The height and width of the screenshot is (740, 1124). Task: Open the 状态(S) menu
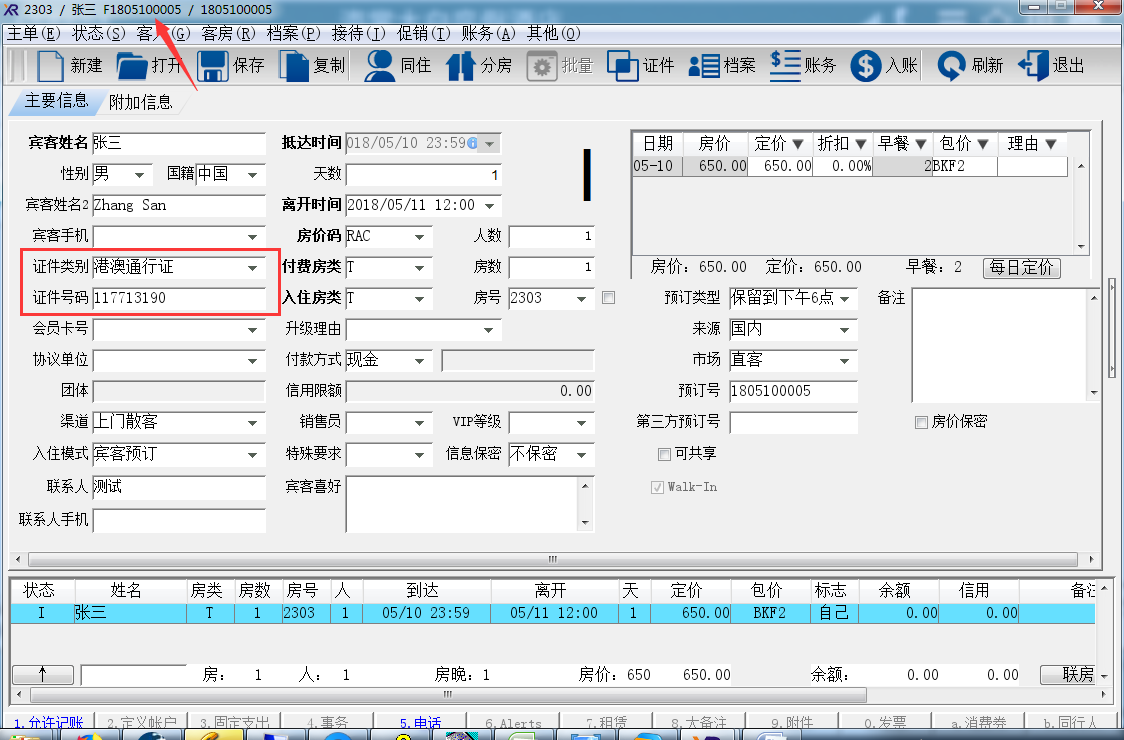point(99,34)
